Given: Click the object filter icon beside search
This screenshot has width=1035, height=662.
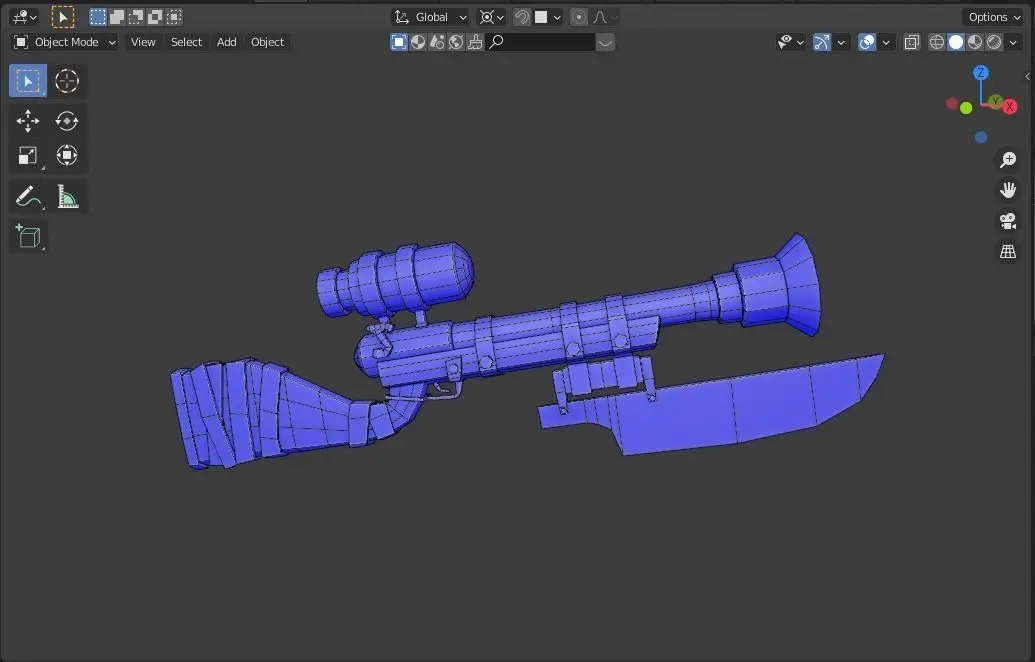Looking at the screenshot, I should pyautogui.click(x=399, y=42).
